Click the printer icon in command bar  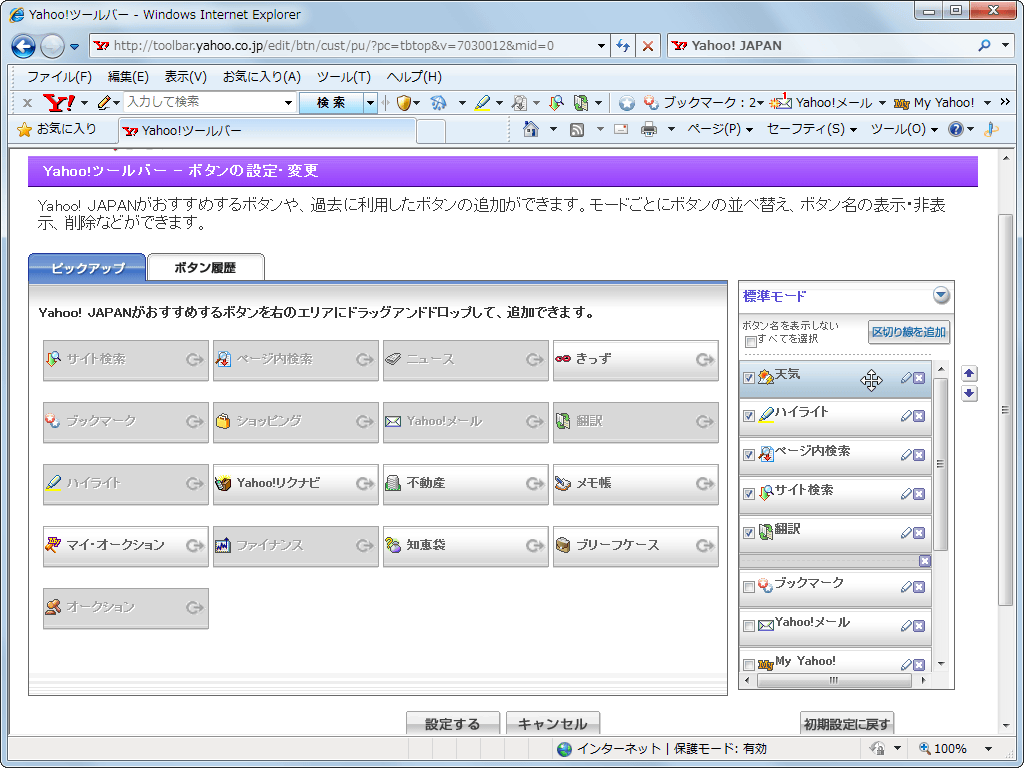tap(649, 129)
